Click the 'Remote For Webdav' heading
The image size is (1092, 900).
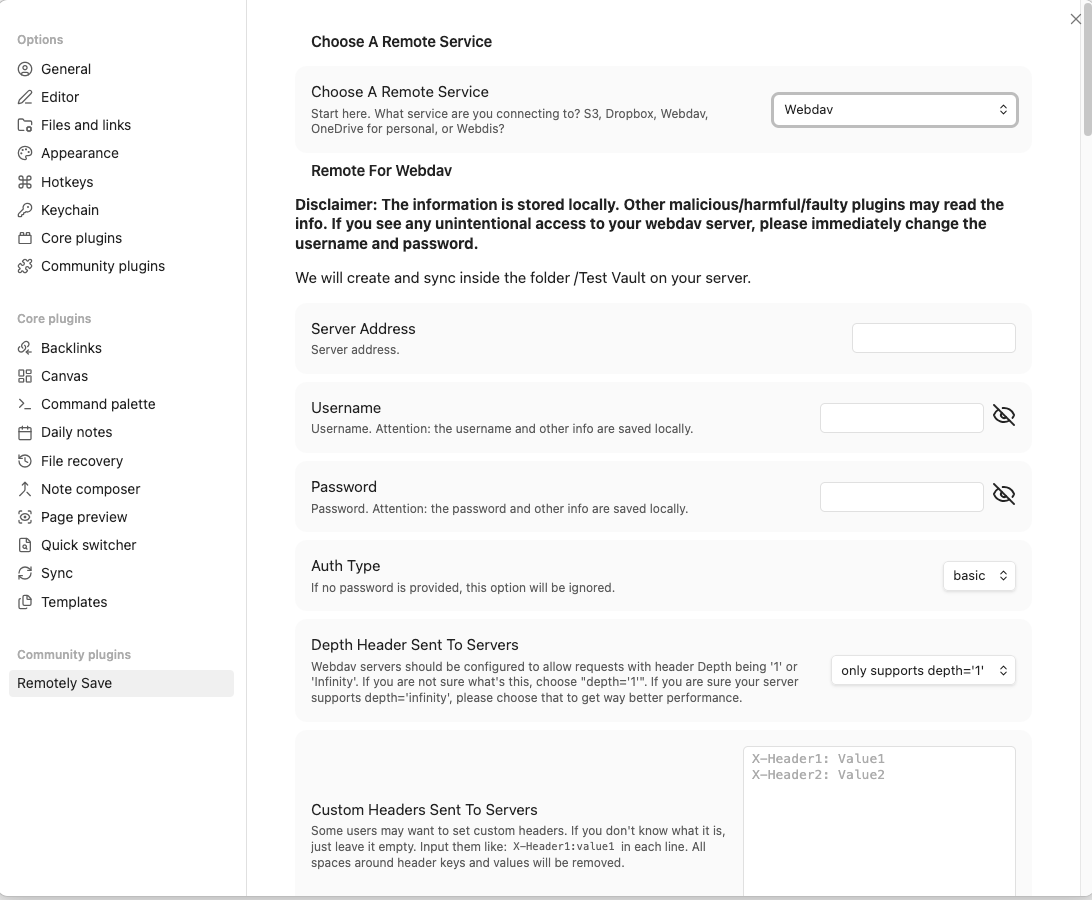tap(382, 171)
